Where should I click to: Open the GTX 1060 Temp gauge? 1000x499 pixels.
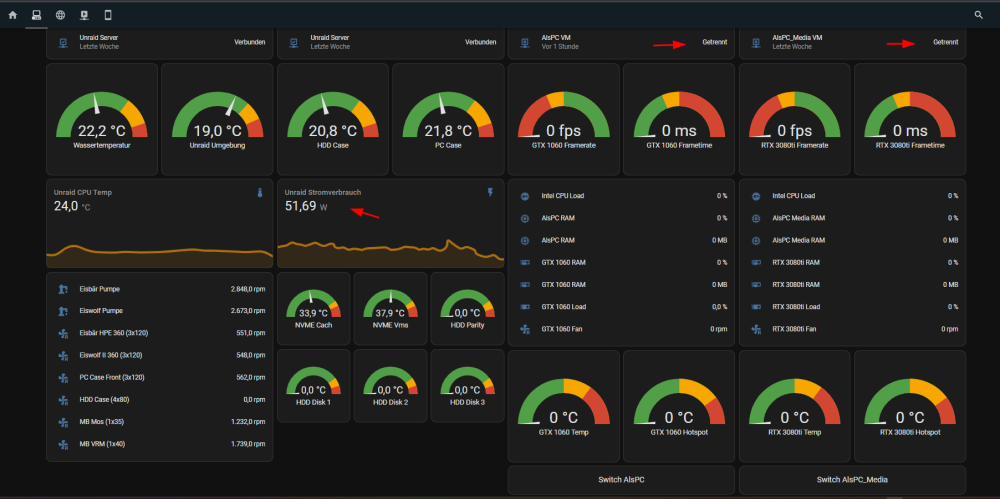(x=563, y=406)
